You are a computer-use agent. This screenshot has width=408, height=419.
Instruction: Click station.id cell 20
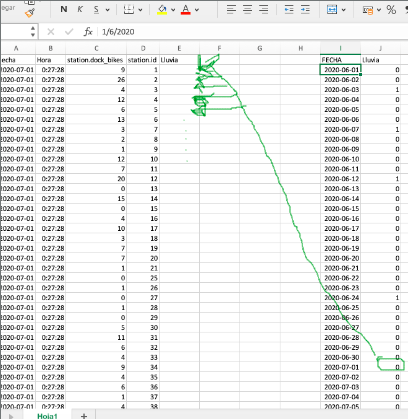143,258
